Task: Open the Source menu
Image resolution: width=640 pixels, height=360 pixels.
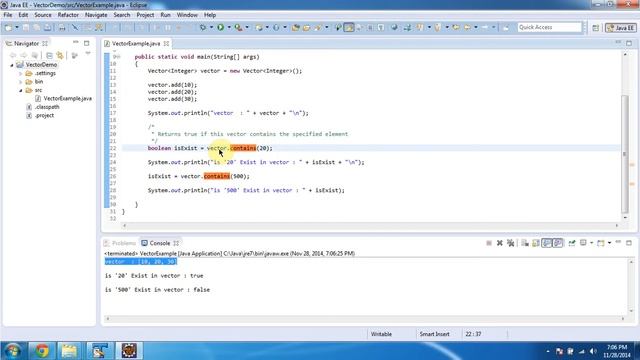Action: click(x=43, y=15)
